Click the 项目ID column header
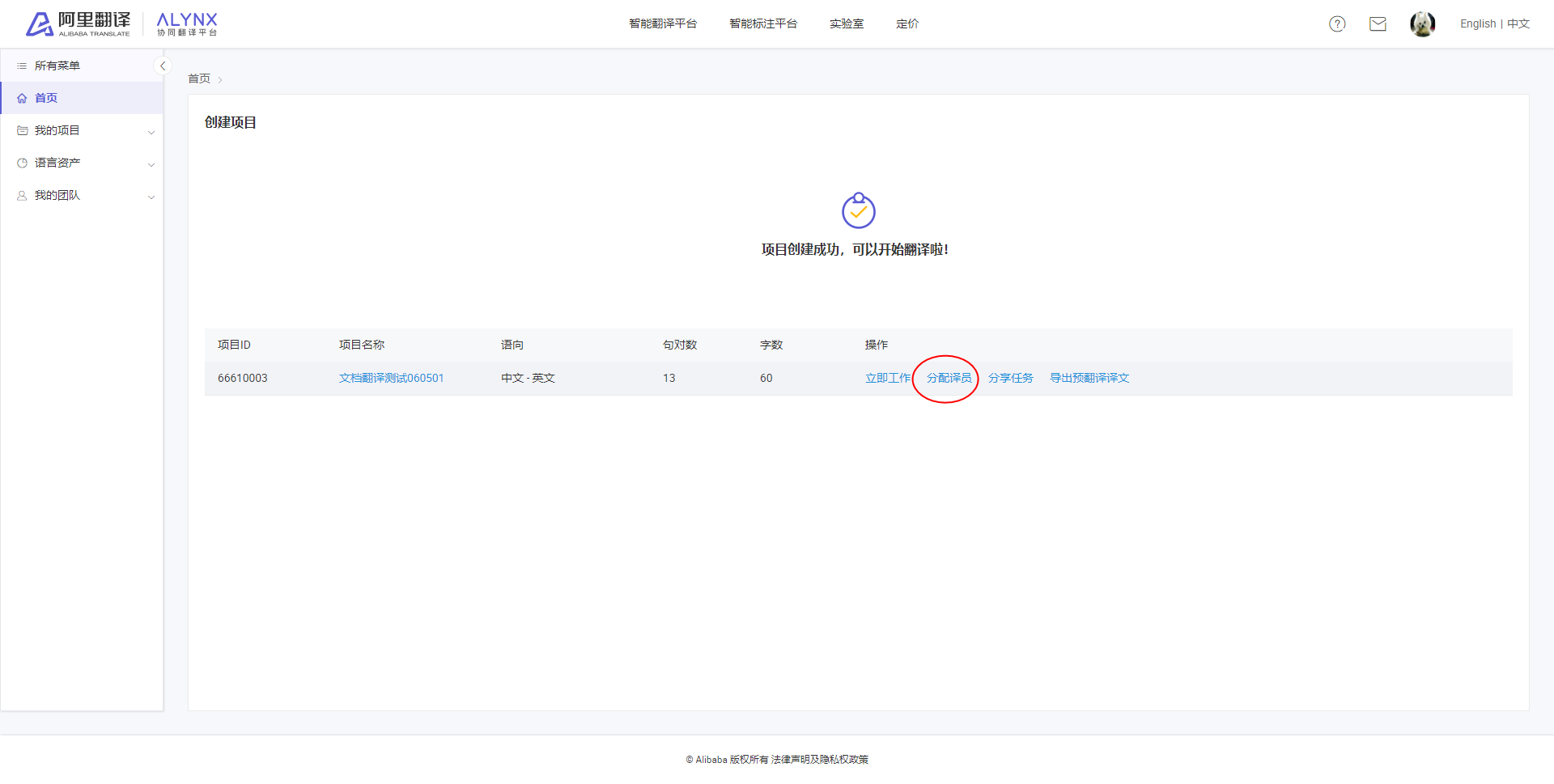This screenshot has height=784, width=1554. pyautogui.click(x=235, y=345)
